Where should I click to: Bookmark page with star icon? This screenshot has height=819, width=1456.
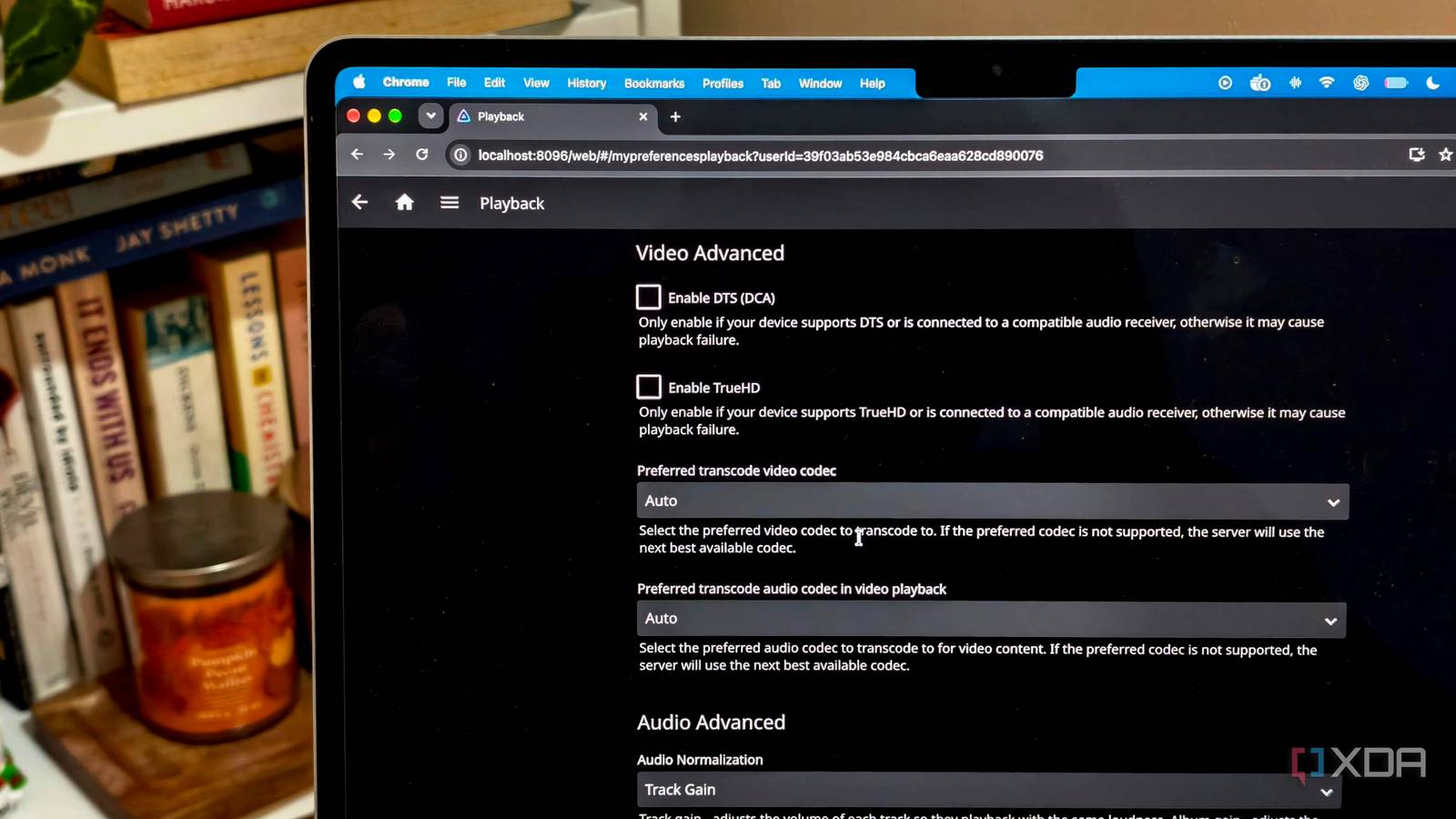coord(1446,155)
